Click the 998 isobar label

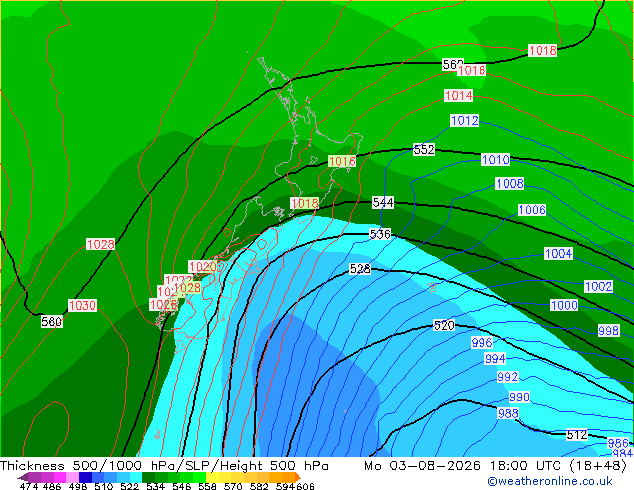click(608, 330)
